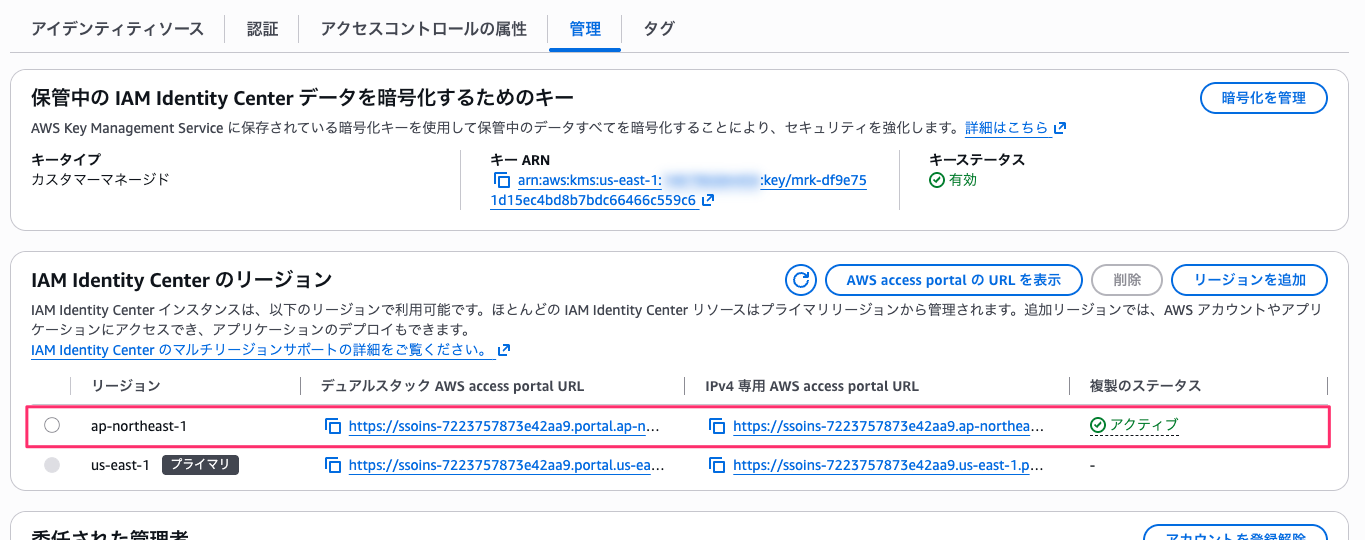
Task: Open the アクセスコントロールの属性 tab
Action: (424, 29)
